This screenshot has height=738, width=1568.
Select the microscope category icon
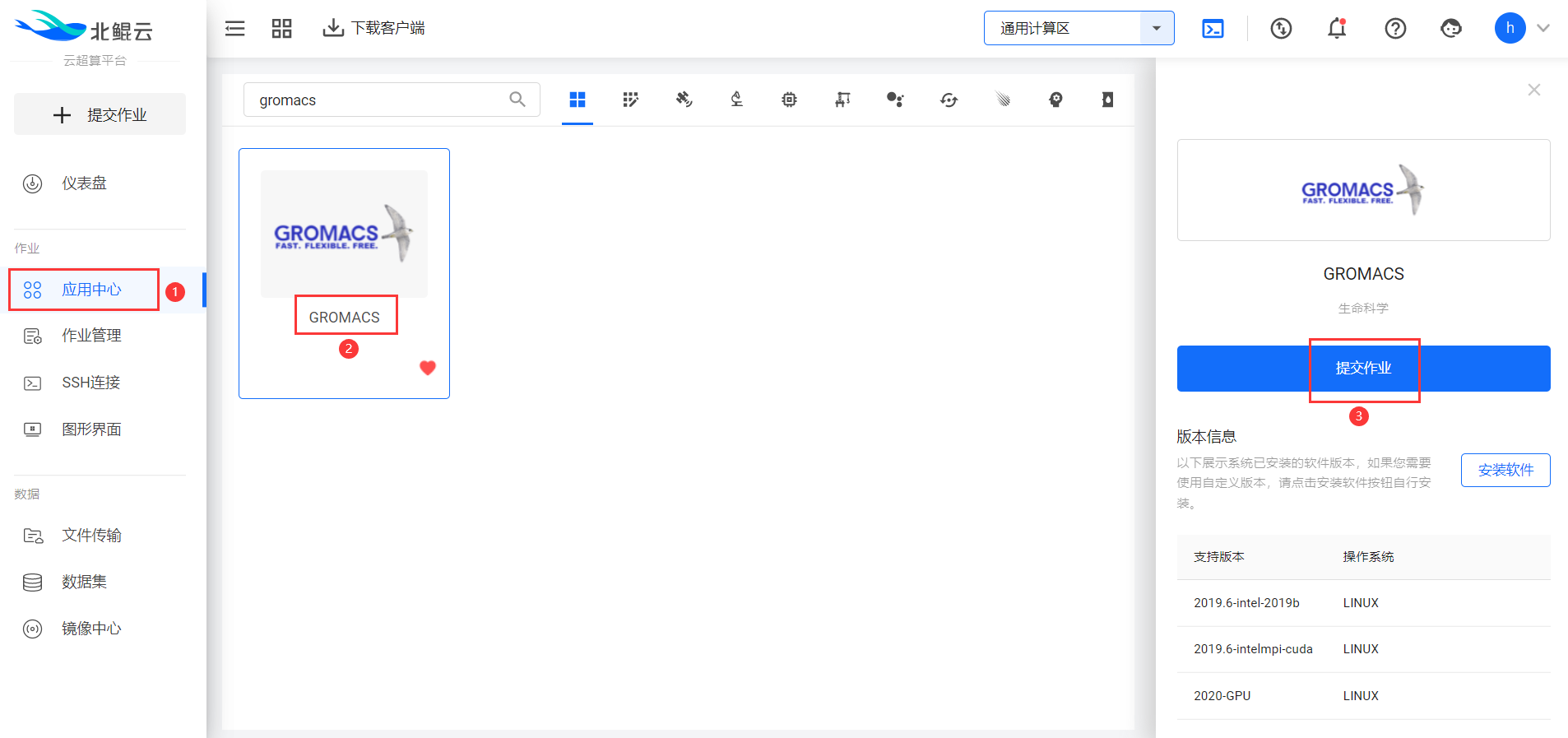click(x=736, y=100)
